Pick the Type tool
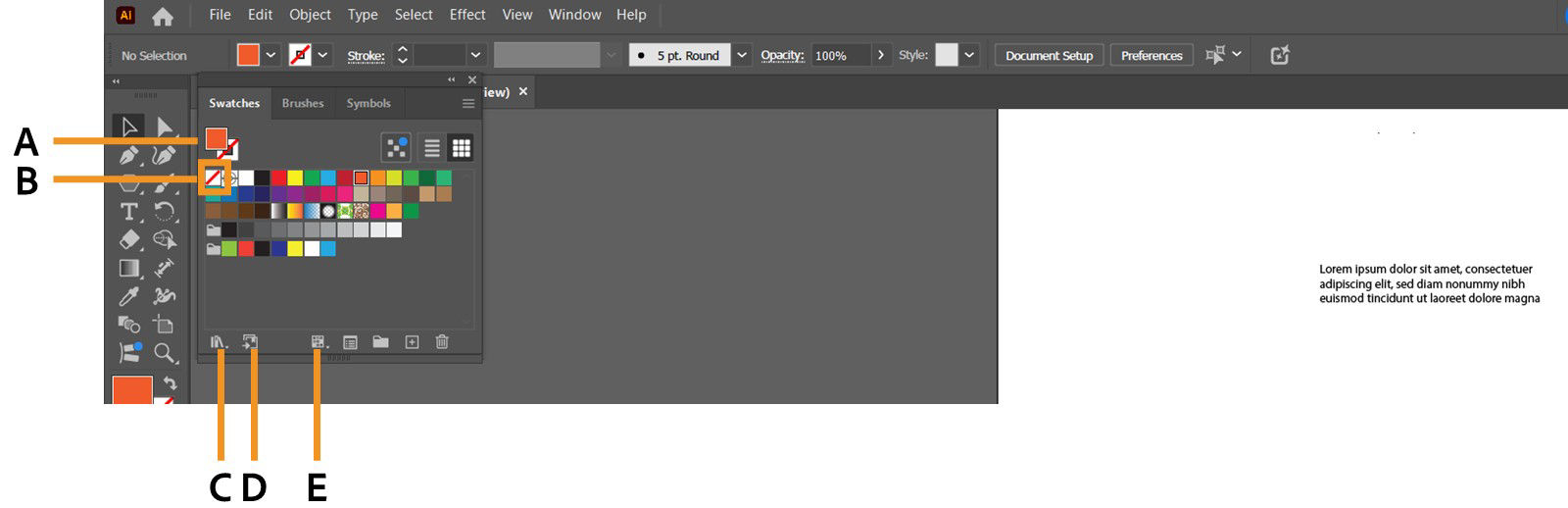1568x508 pixels. click(128, 211)
